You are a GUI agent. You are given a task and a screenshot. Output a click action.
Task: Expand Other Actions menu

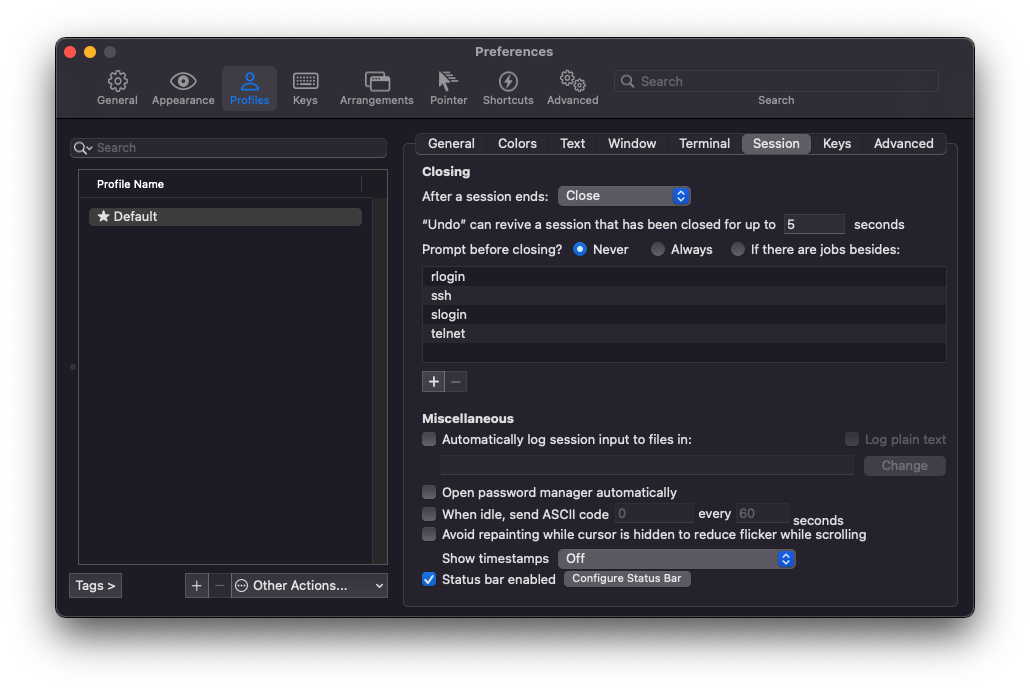coord(309,585)
